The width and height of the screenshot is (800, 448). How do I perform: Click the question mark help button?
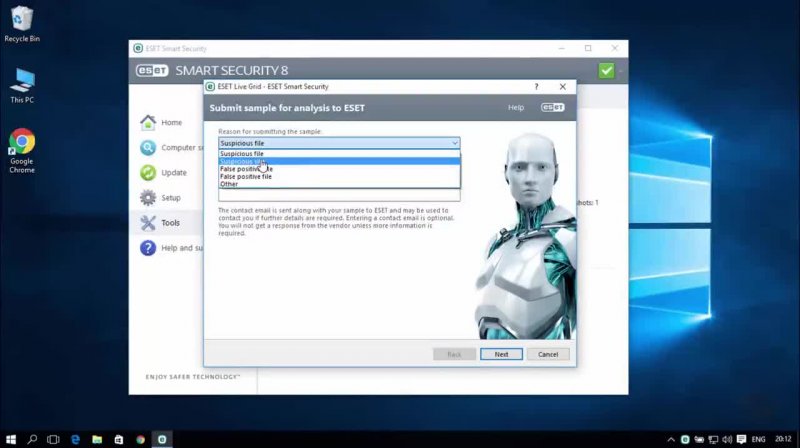(537, 87)
